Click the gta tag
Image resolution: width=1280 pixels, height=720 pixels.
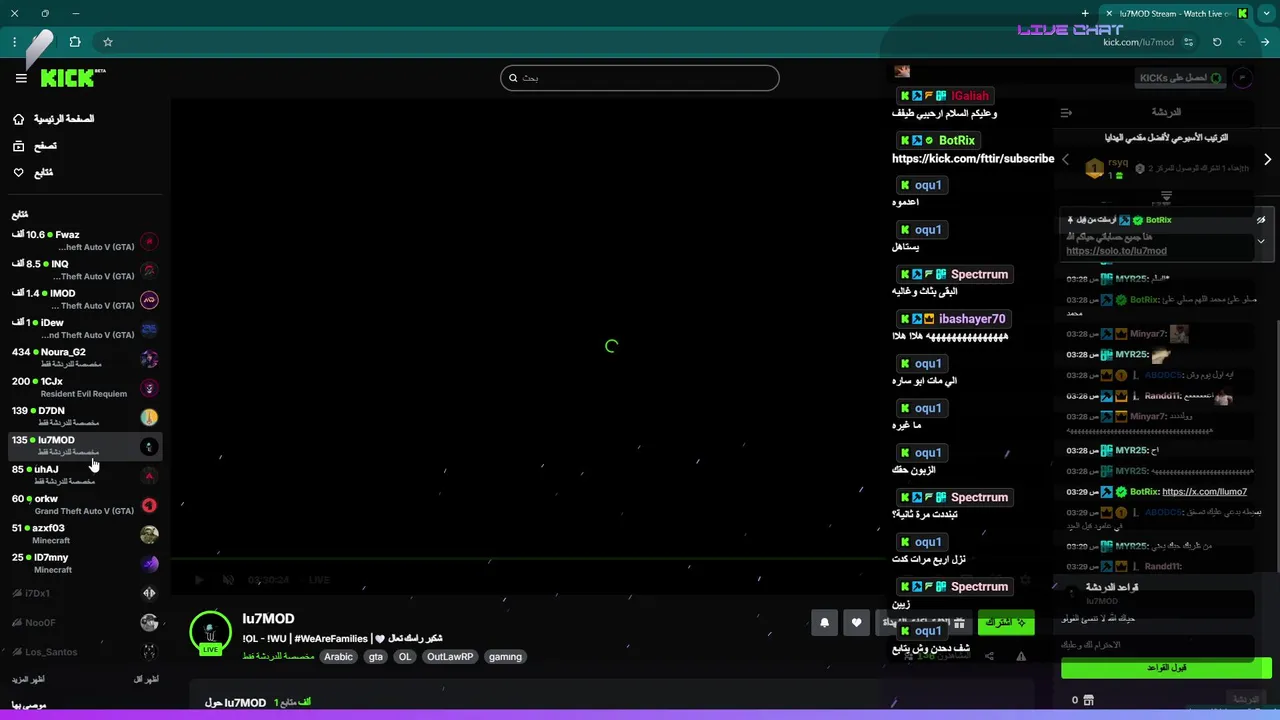pyautogui.click(x=375, y=657)
